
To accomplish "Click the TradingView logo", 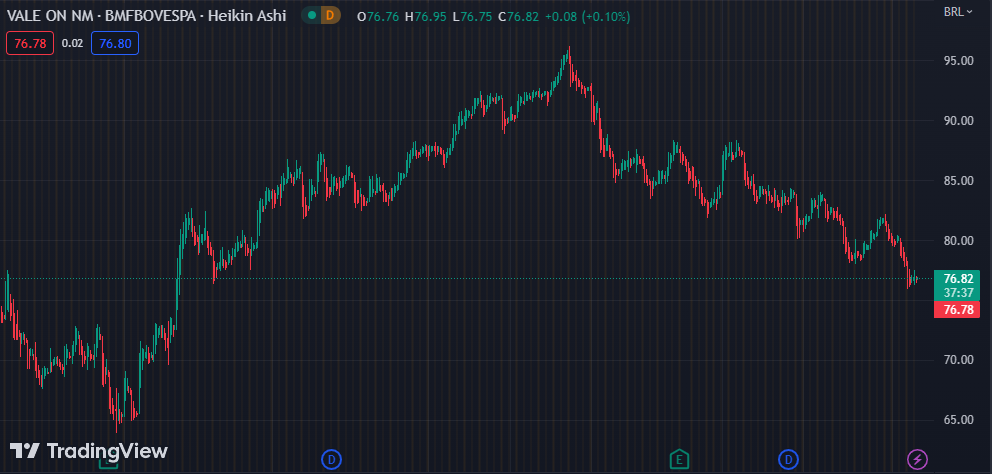I will point(89,451).
